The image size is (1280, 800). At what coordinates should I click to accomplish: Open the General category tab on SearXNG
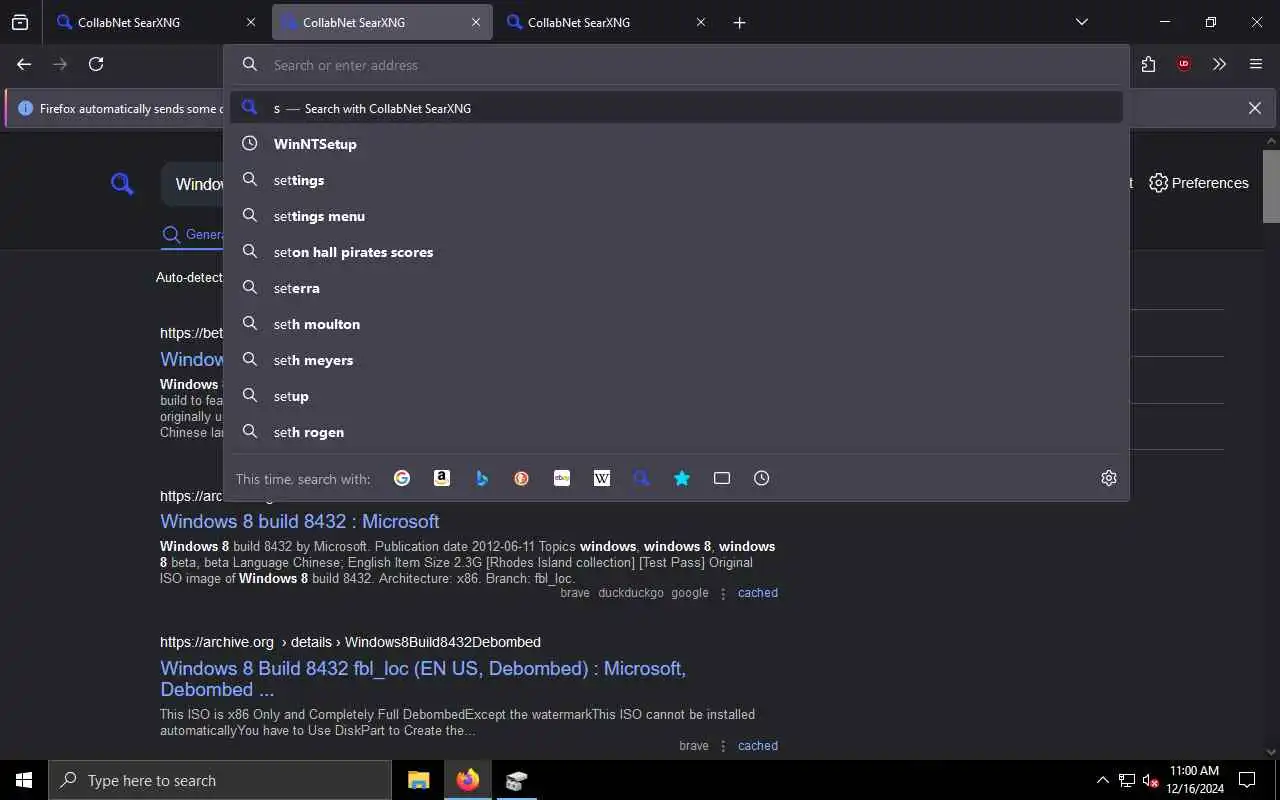(192, 235)
